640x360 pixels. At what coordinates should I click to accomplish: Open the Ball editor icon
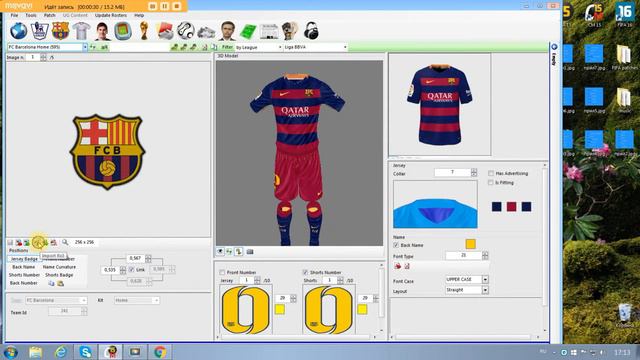[x=186, y=31]
